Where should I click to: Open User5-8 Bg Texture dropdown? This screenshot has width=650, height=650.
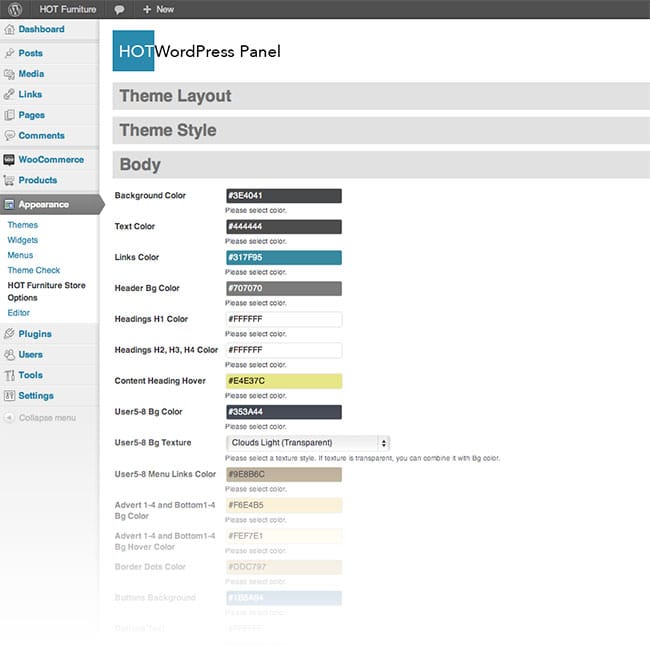(x=307, y=442)
